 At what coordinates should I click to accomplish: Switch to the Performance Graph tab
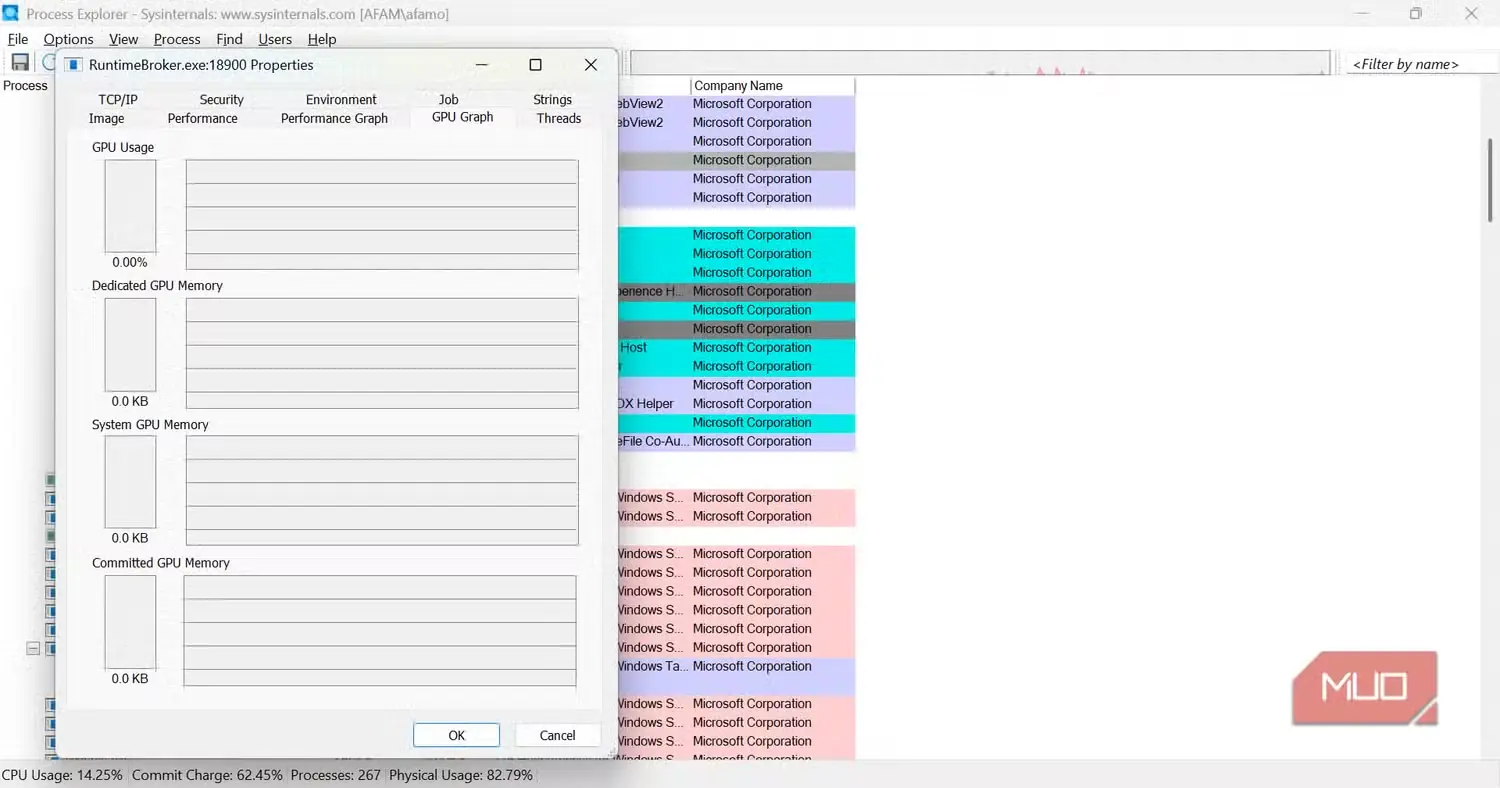[334, 118]
